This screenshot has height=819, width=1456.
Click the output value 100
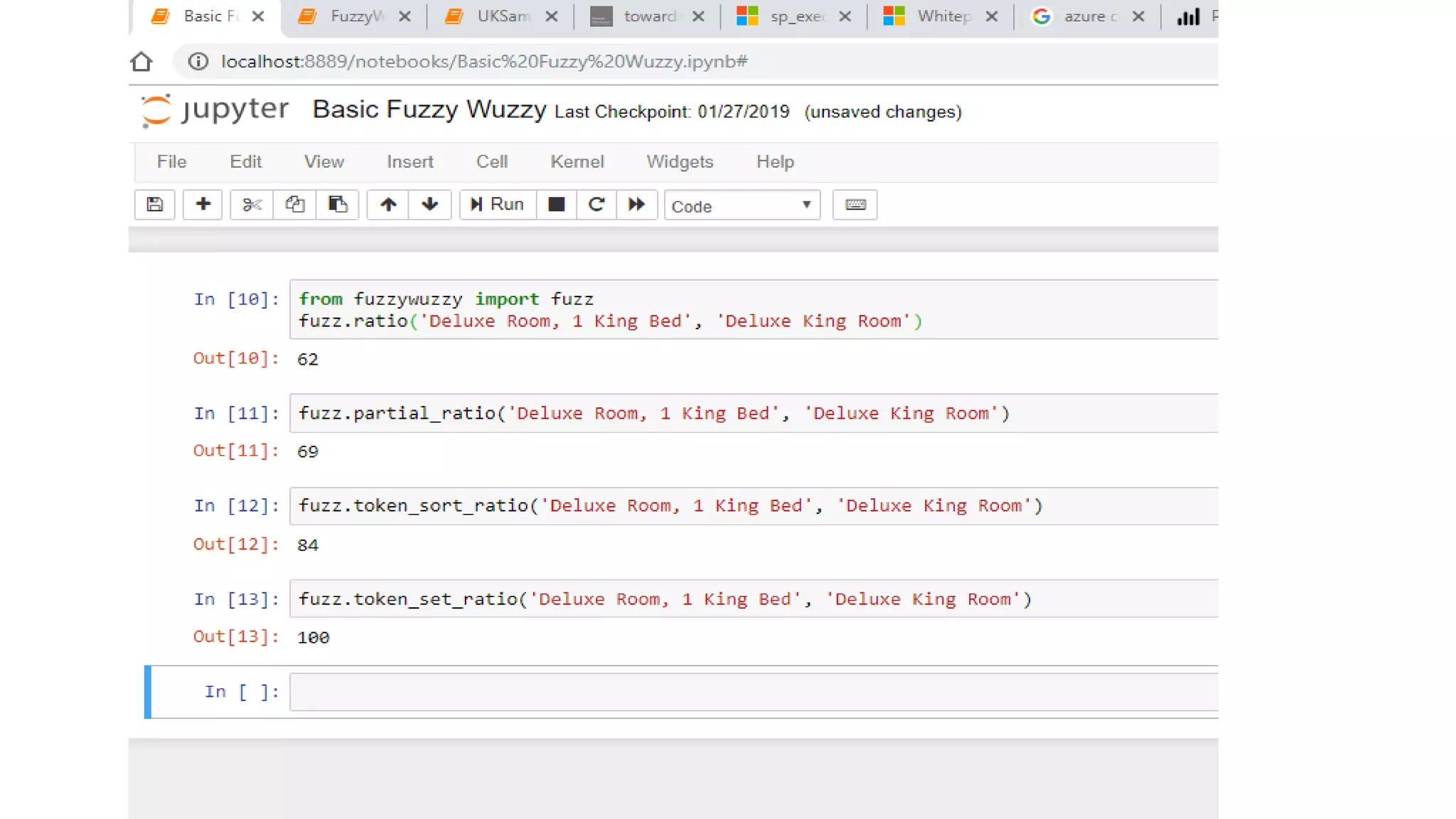[314, 638]
